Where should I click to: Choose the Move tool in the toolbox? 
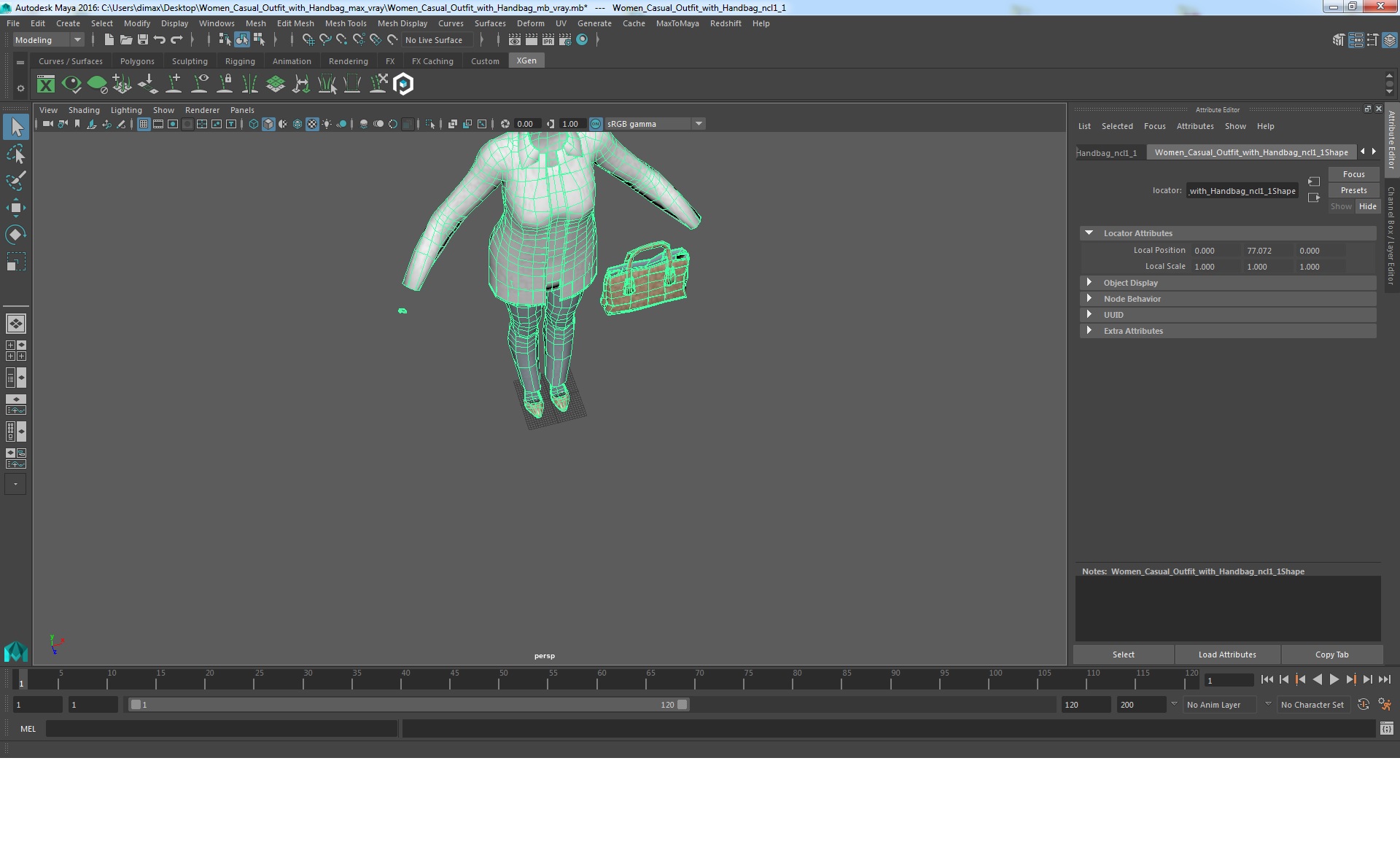point(16,208)
